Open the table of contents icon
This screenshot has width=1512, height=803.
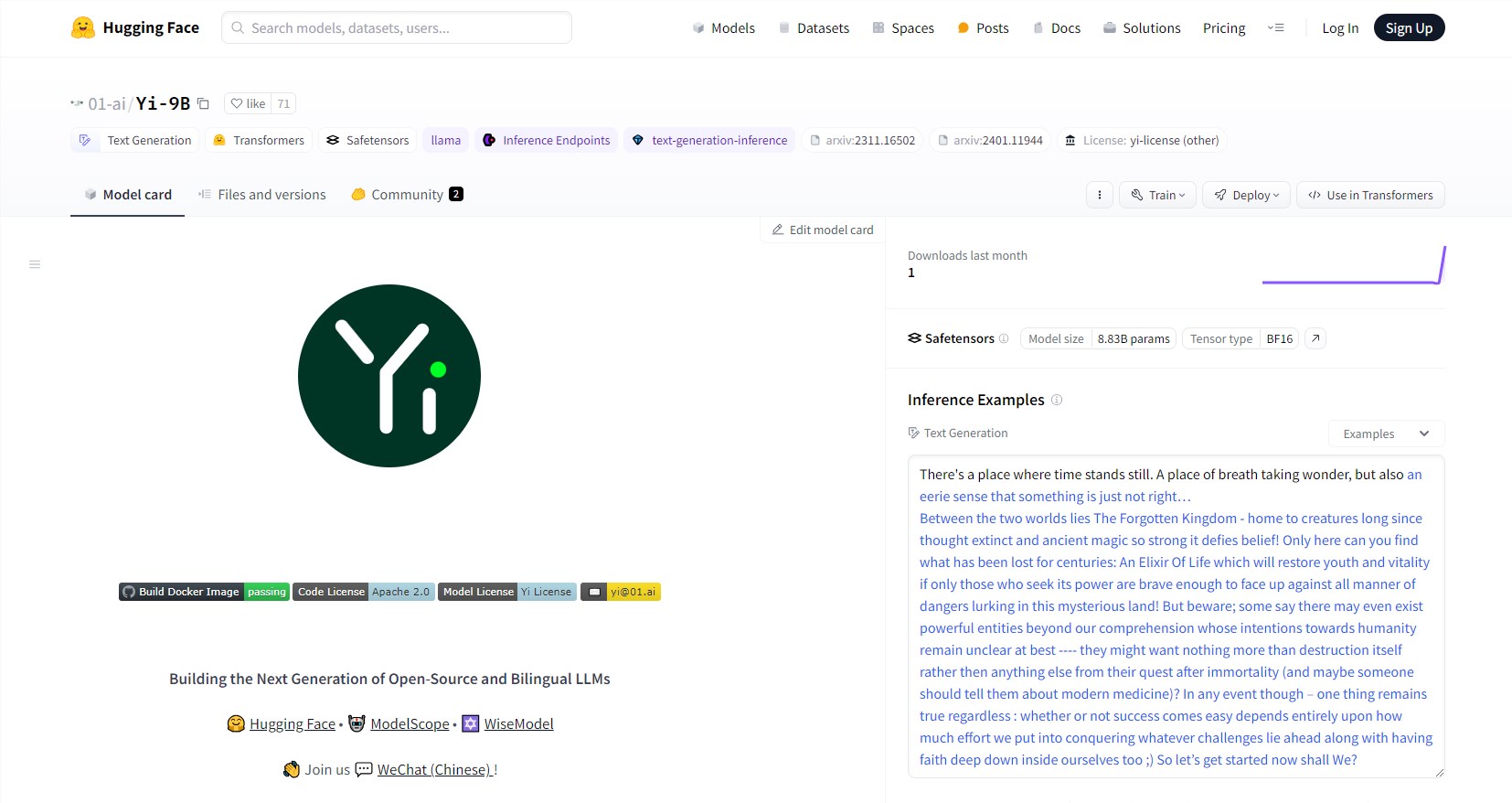[x=35, y=264]
